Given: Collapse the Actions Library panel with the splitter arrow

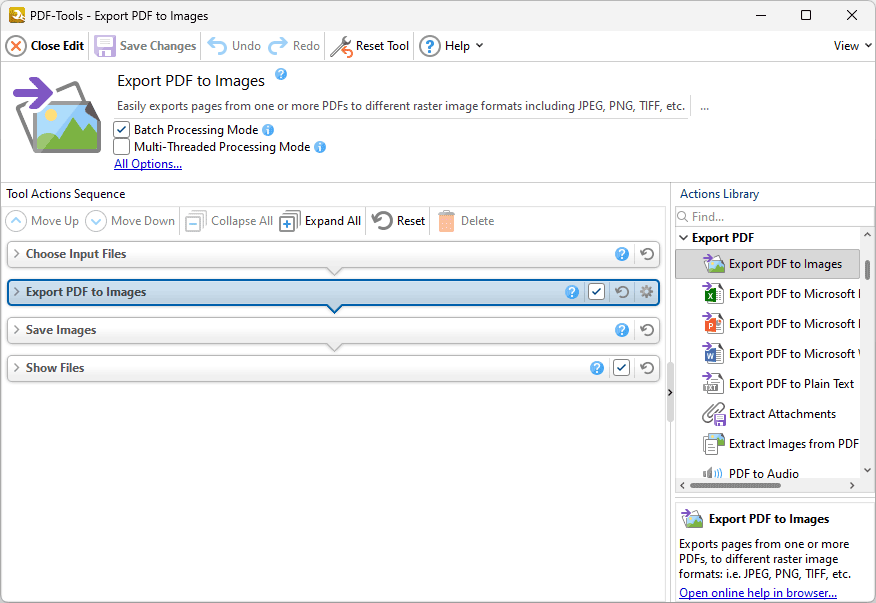Looking at the screenshot, I should [x=670, y=392].
